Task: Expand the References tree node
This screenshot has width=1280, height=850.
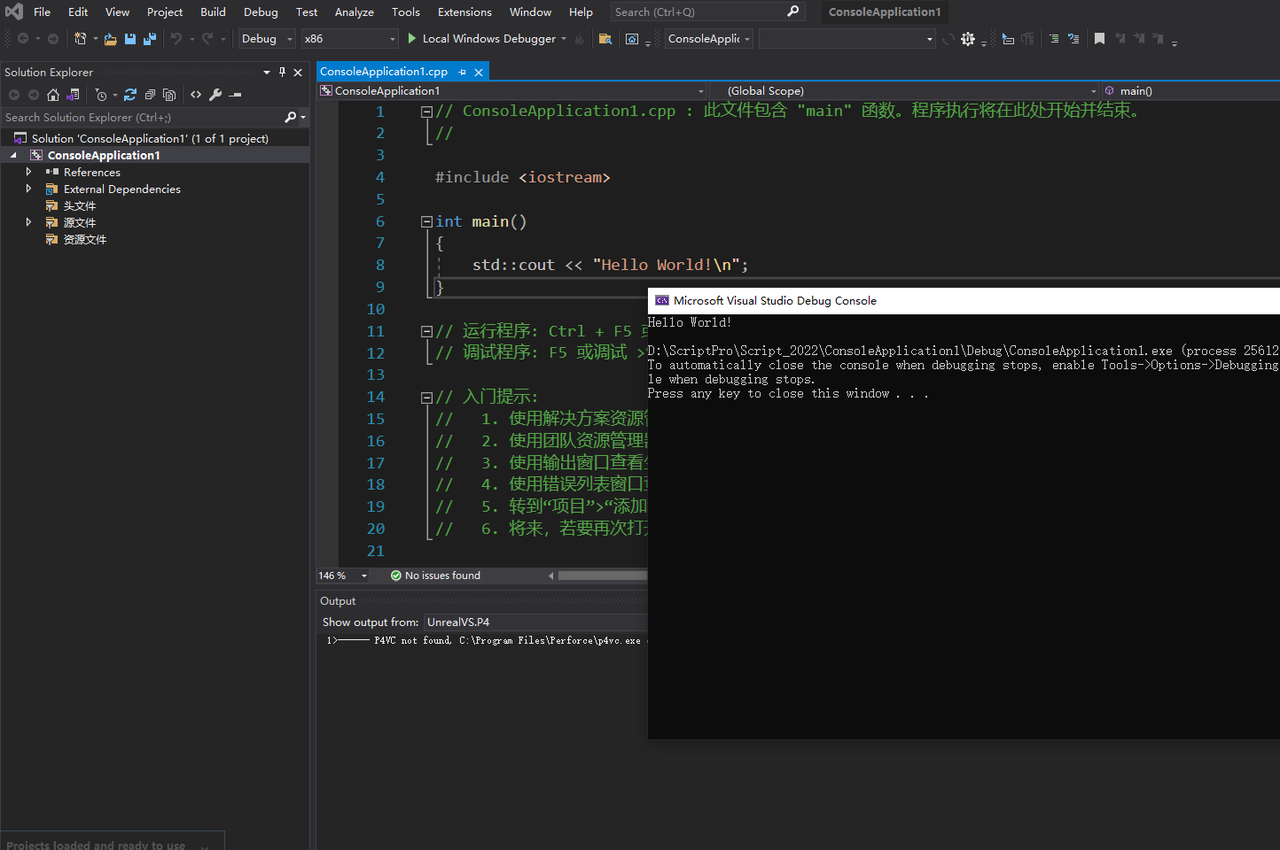Action: pos(29,172)
